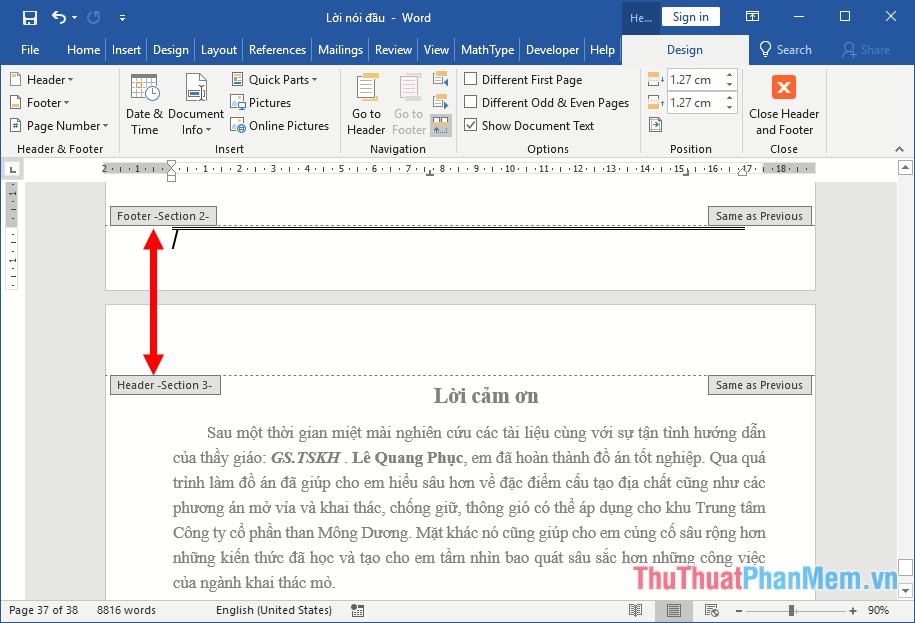
Task: Open the MathType ribbon tab
Action: point(487,49)
